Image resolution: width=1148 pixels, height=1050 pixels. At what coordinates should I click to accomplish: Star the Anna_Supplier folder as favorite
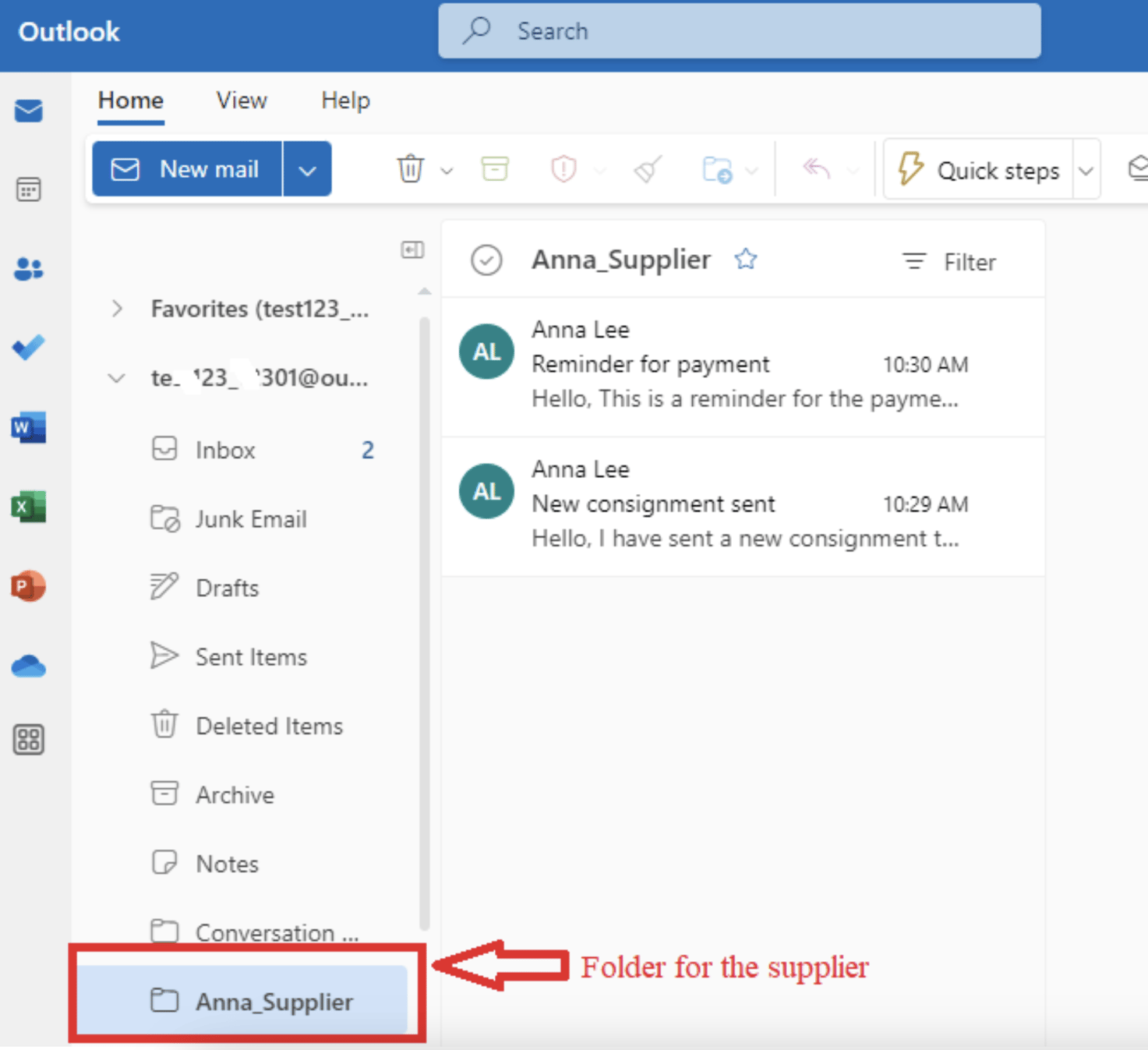tap(746, 259)
